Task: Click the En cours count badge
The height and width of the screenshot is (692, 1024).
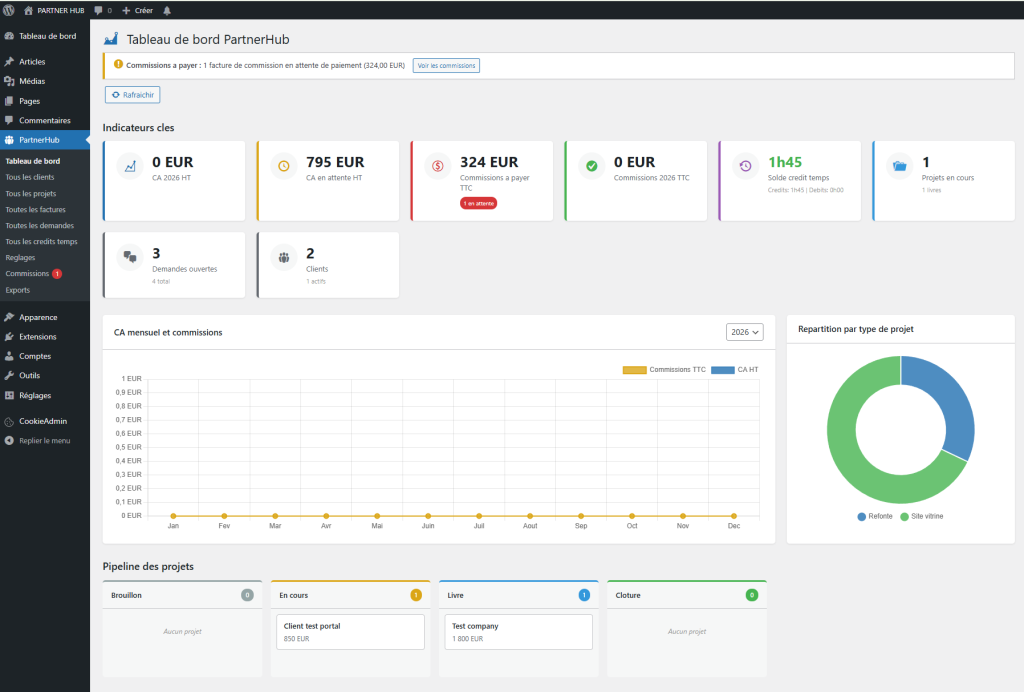Action: click(416, 595)
